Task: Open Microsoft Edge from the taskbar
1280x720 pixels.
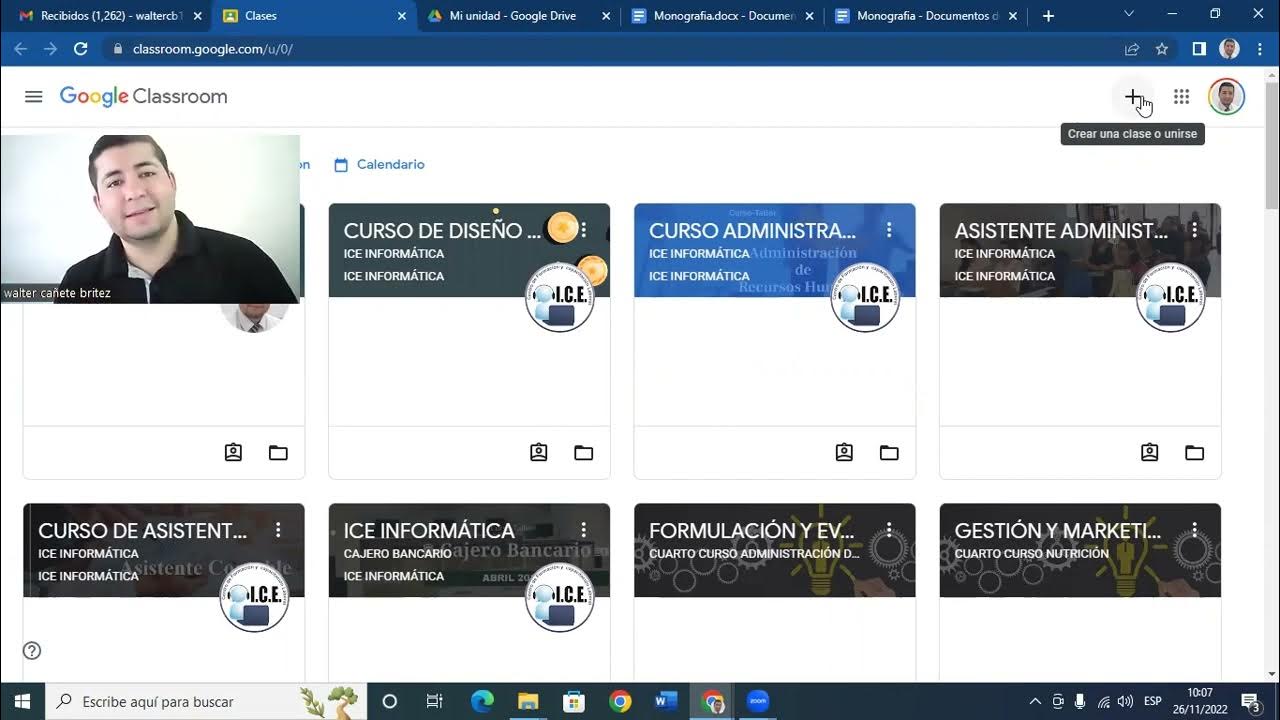Action: pyautogui.click(x=482, y=701)
